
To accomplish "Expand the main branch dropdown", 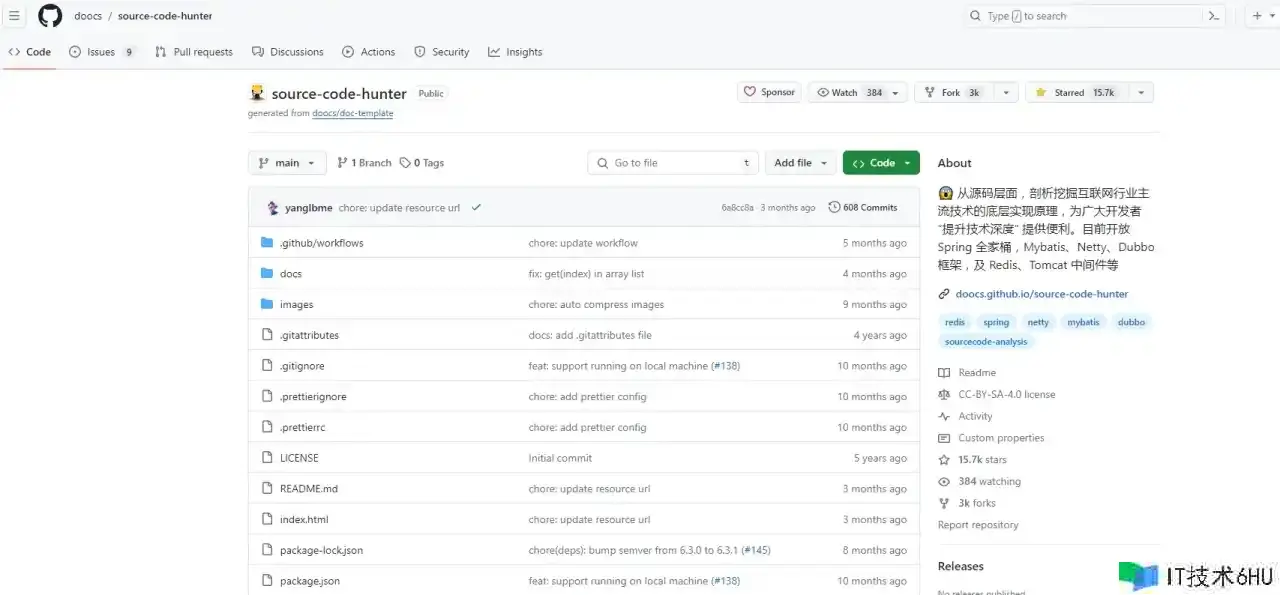I will [287, 163].
